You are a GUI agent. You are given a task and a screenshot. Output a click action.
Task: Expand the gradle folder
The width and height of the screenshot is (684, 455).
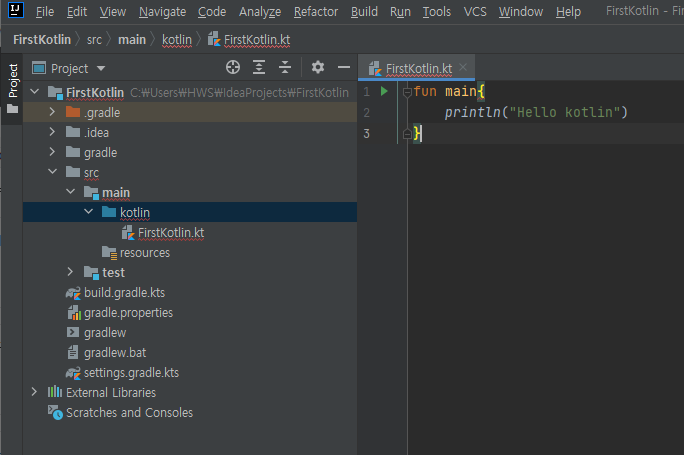point(52,152)
